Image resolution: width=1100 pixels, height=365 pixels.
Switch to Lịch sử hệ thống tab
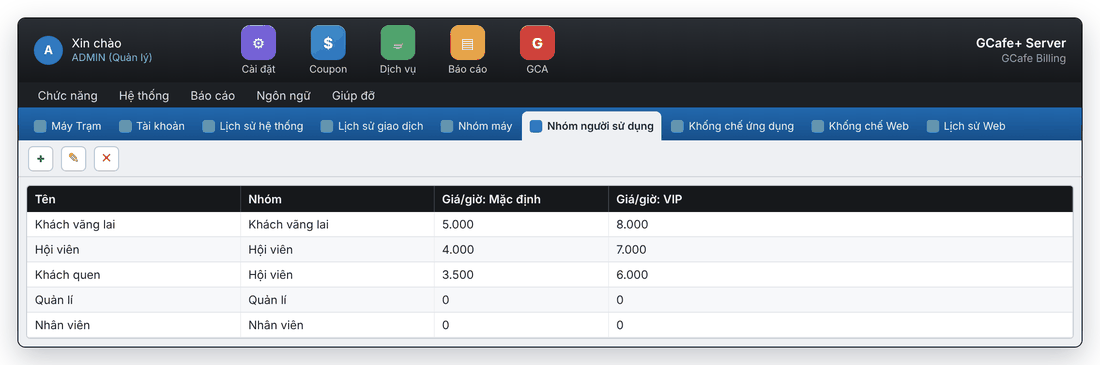pyautogui.click(x=253, y=126)
